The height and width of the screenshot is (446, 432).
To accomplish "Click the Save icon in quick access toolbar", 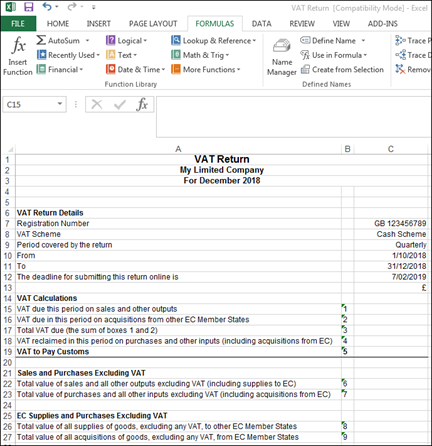I will pyautogui.click(x=29, y=7).
